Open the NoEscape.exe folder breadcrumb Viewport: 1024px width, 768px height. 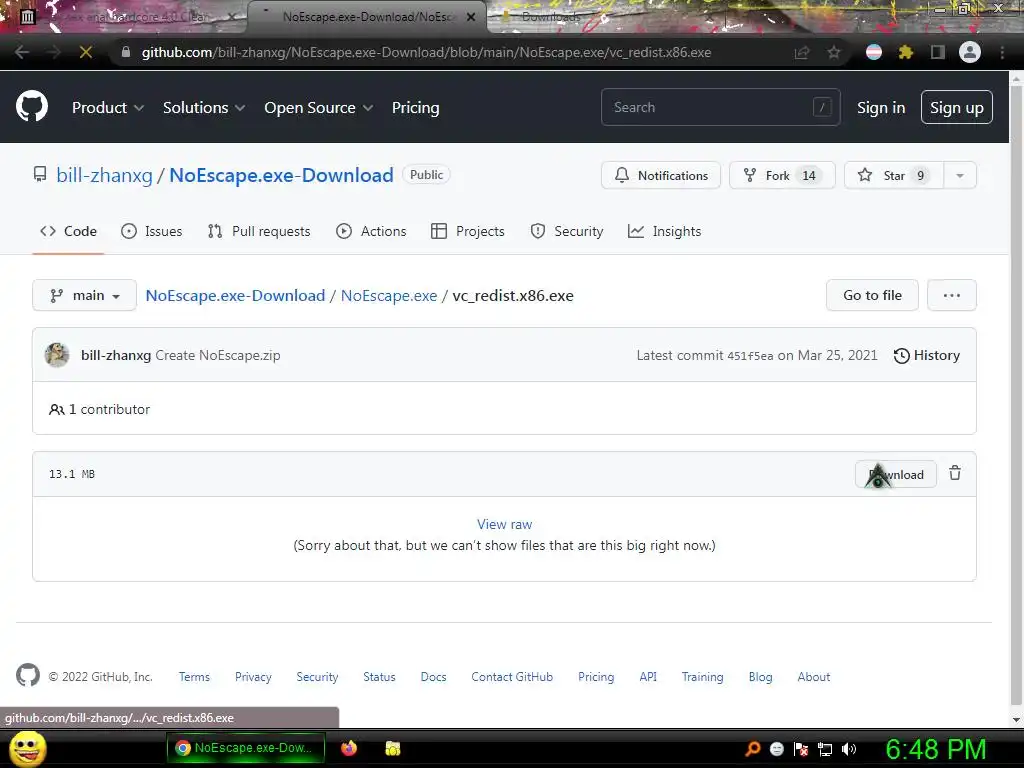389,295
